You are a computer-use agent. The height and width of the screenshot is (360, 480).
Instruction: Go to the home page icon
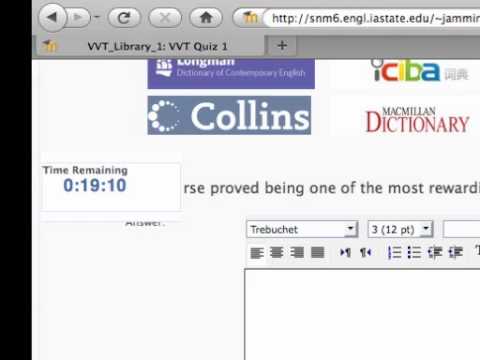tap(206, 17)
